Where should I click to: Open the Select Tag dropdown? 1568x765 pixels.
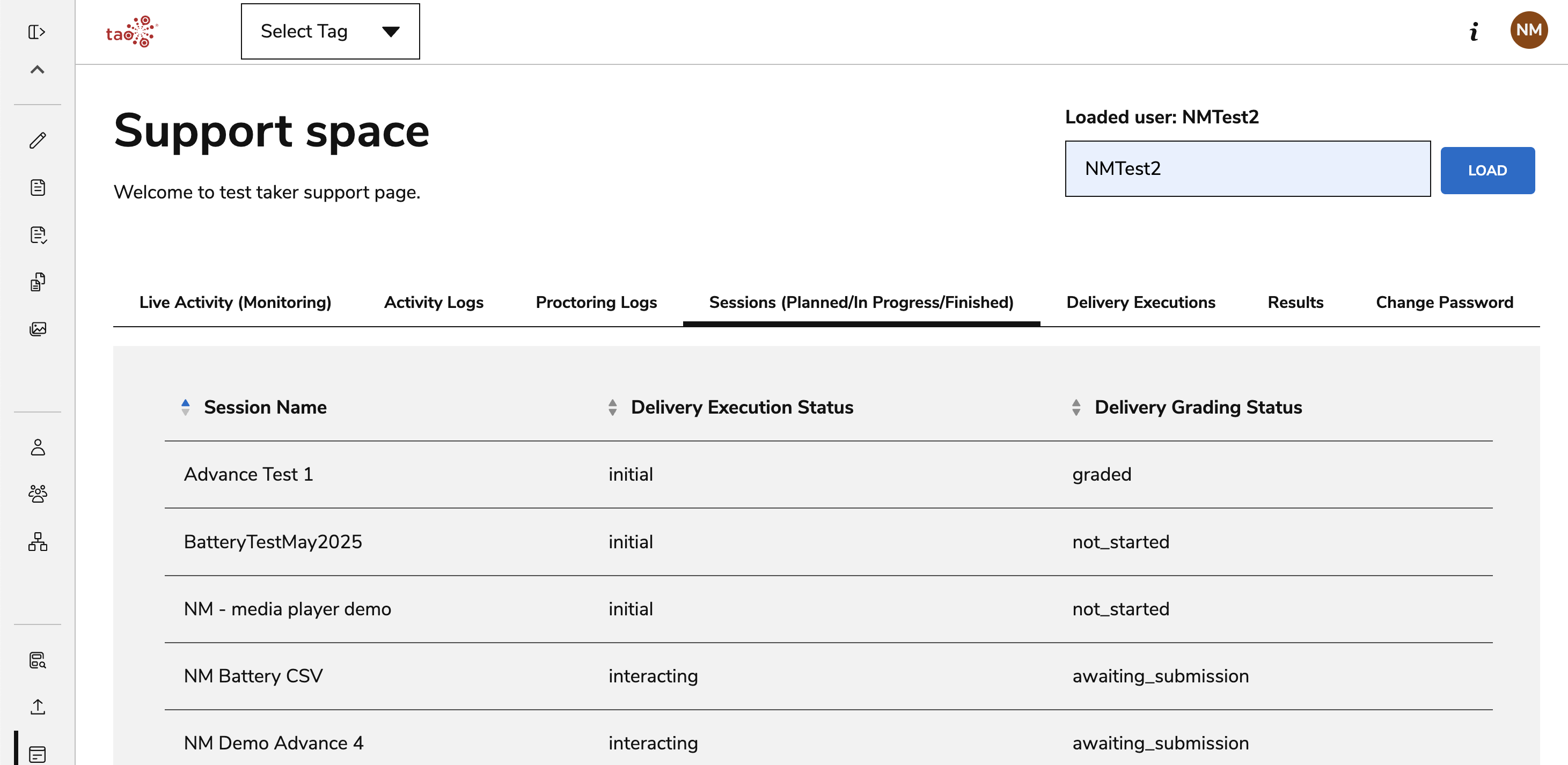click(x=330, y=31)
